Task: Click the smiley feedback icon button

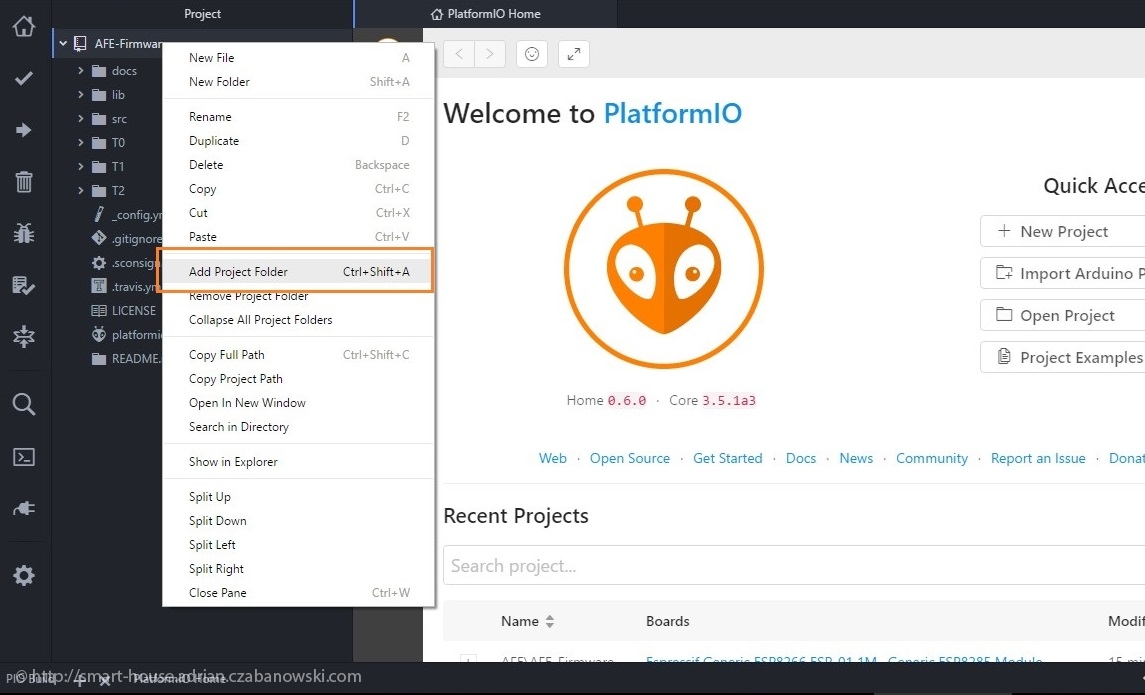Action: [x=532, y=54]
